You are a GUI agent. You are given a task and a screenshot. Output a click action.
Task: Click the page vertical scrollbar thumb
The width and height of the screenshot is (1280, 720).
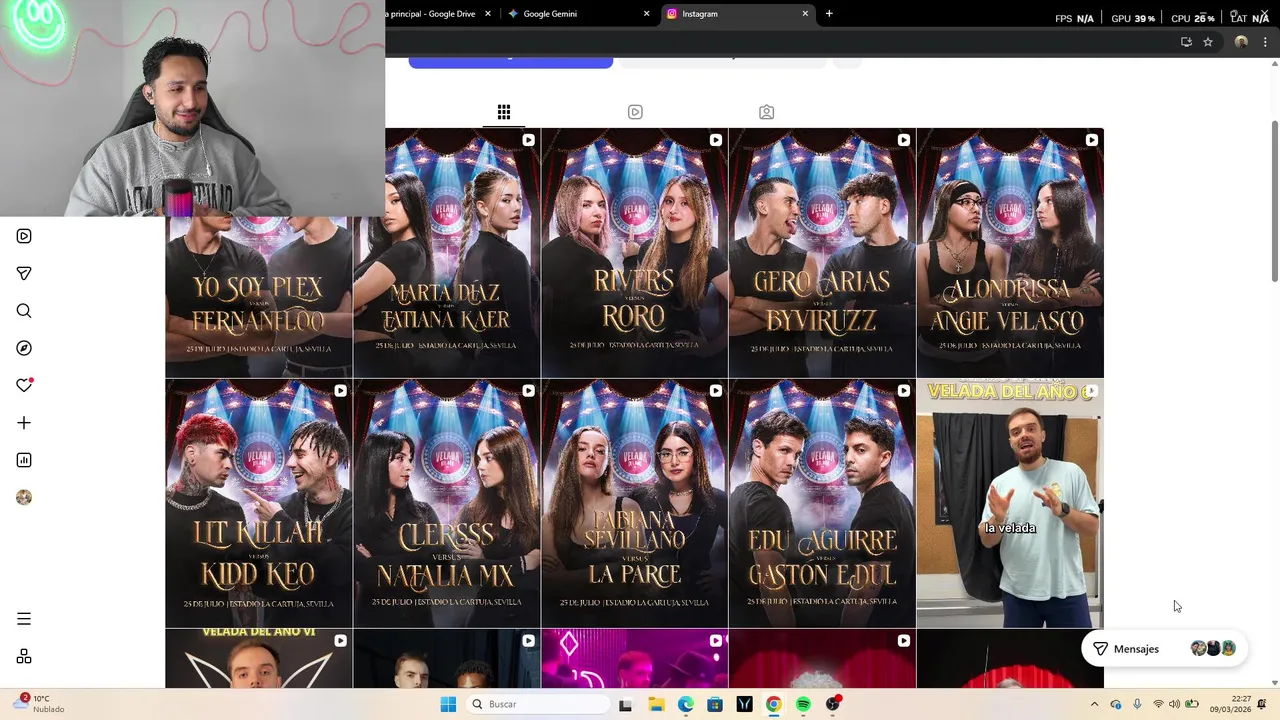[x=1274, y=200]
